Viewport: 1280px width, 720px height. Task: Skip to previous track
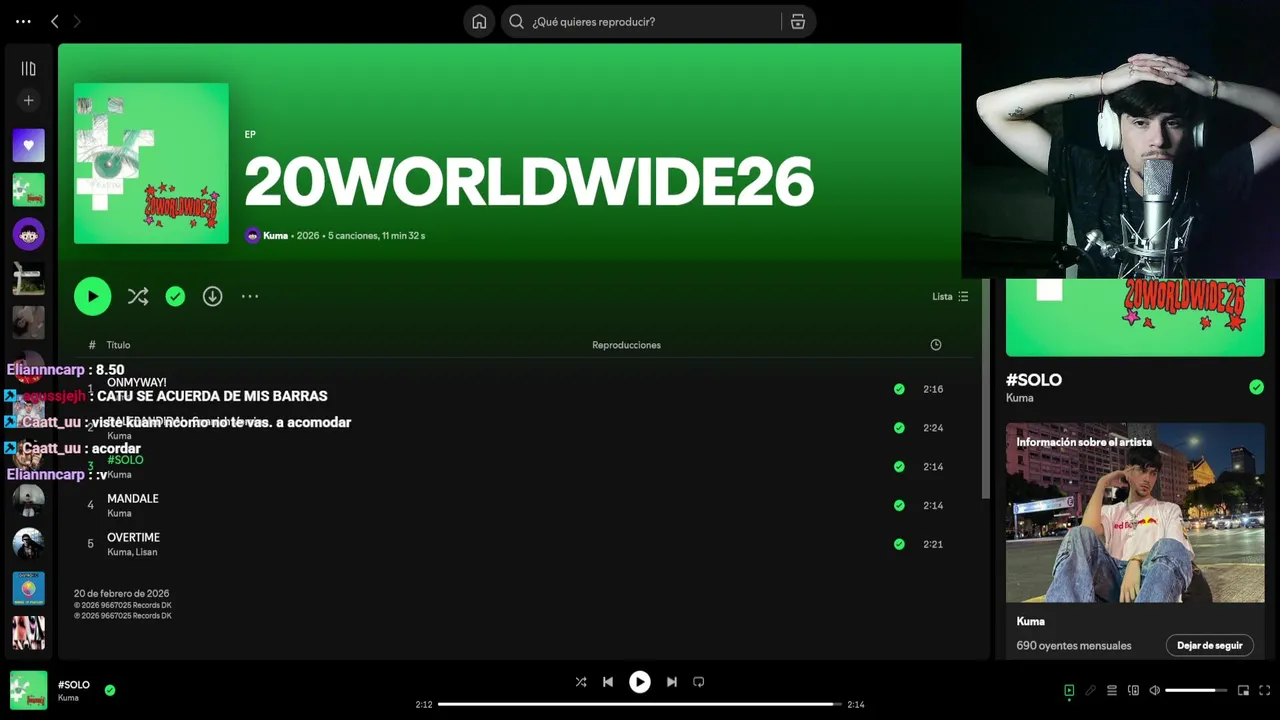[x=608, y=682]
